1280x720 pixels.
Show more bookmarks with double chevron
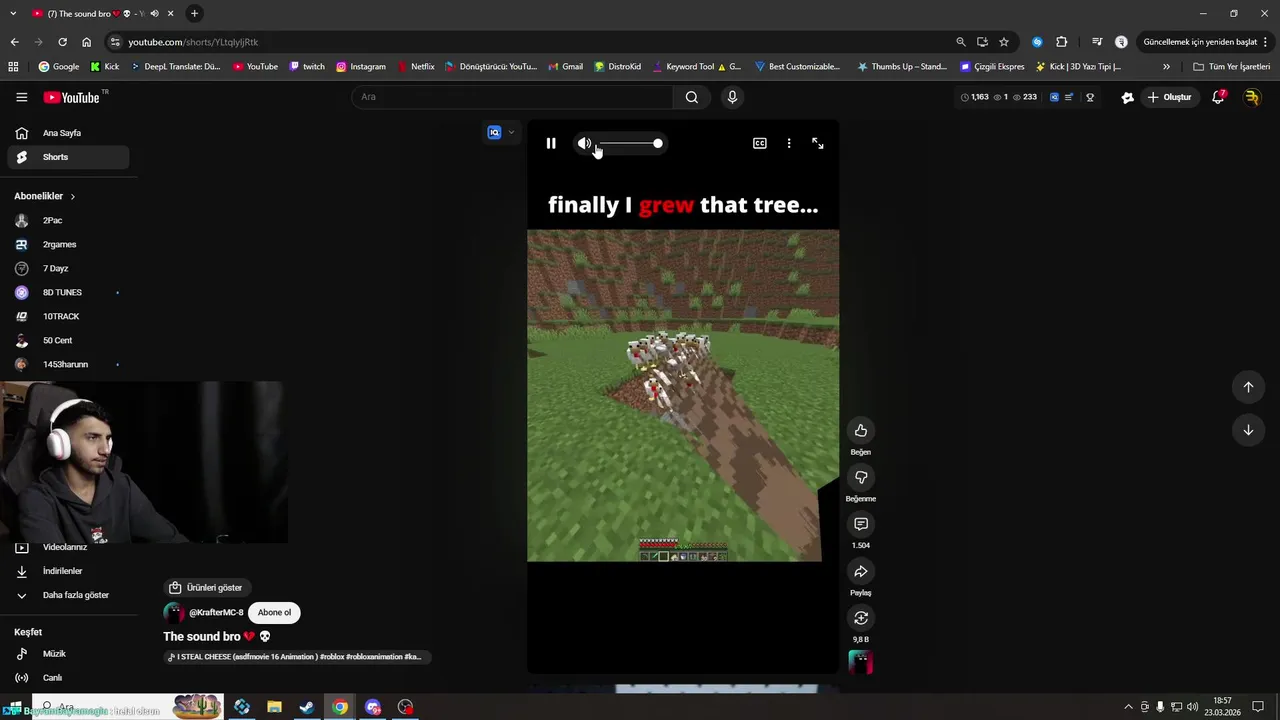(x=1166, y=67)
